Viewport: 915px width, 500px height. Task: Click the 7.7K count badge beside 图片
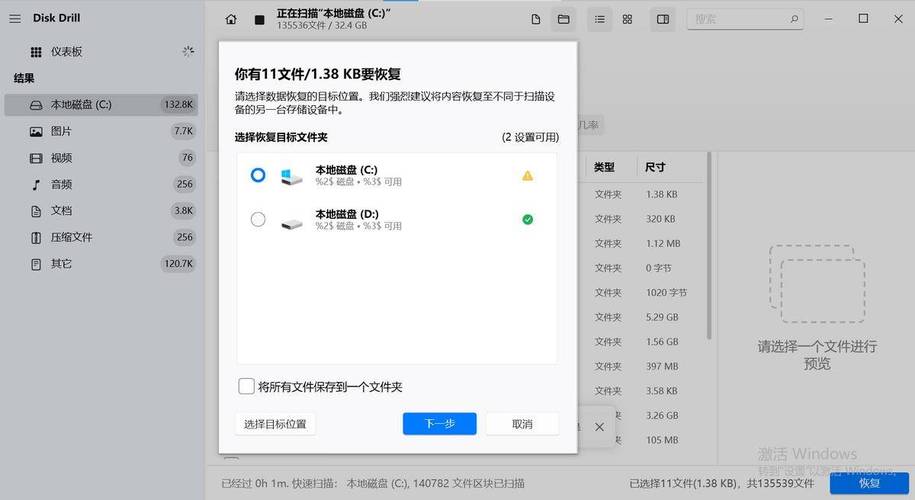tap(183, 131)
